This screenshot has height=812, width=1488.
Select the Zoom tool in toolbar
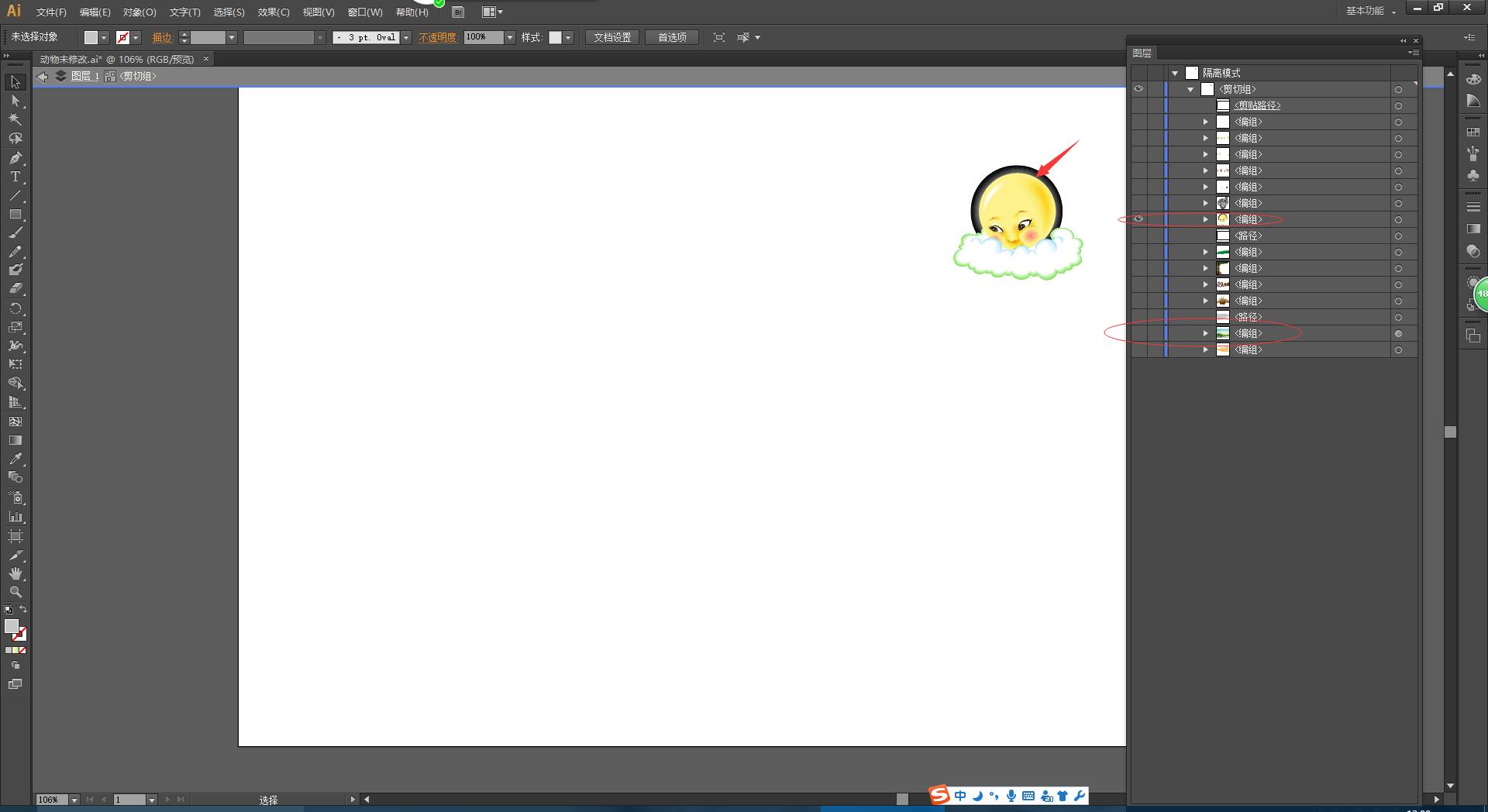point(15,592)
